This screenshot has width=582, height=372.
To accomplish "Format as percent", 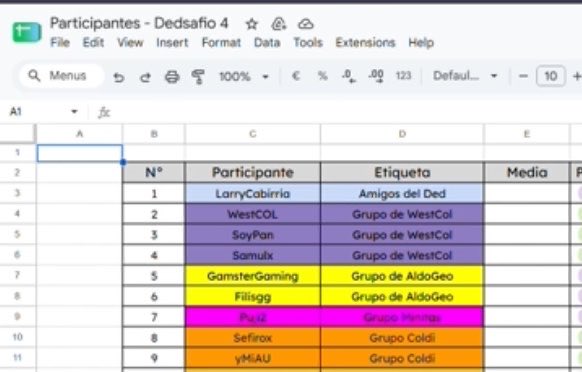I will coord(323,76).
